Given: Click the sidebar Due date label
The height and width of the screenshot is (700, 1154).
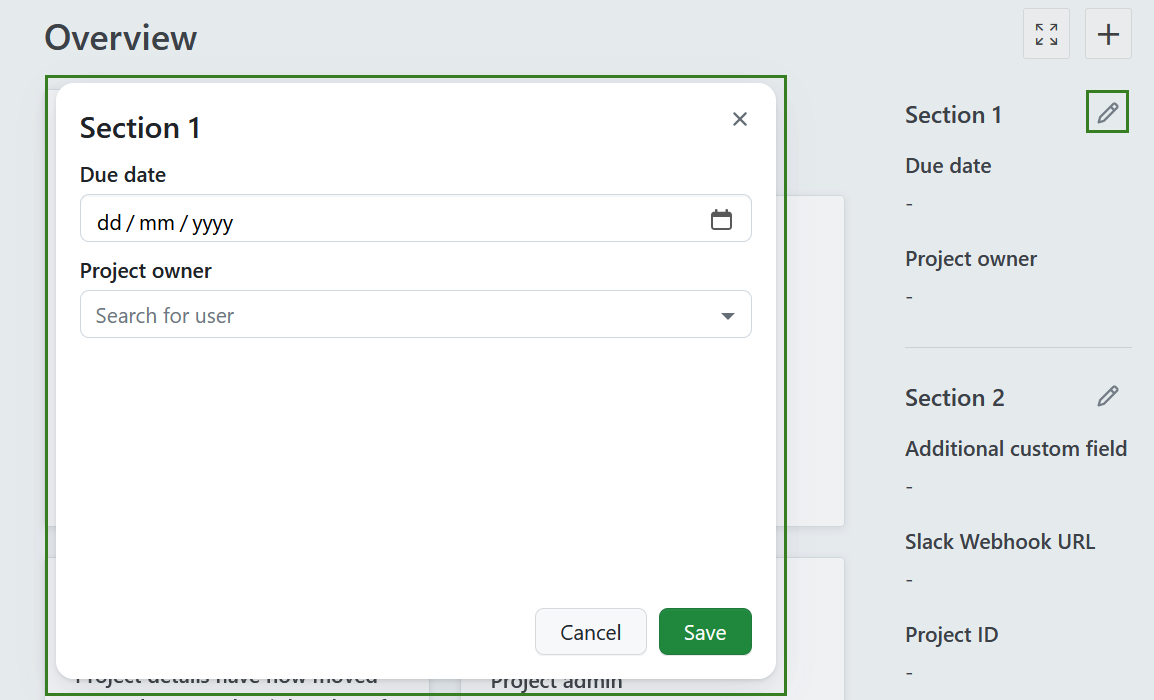Looking at the screenshot, I should (948, 166).
